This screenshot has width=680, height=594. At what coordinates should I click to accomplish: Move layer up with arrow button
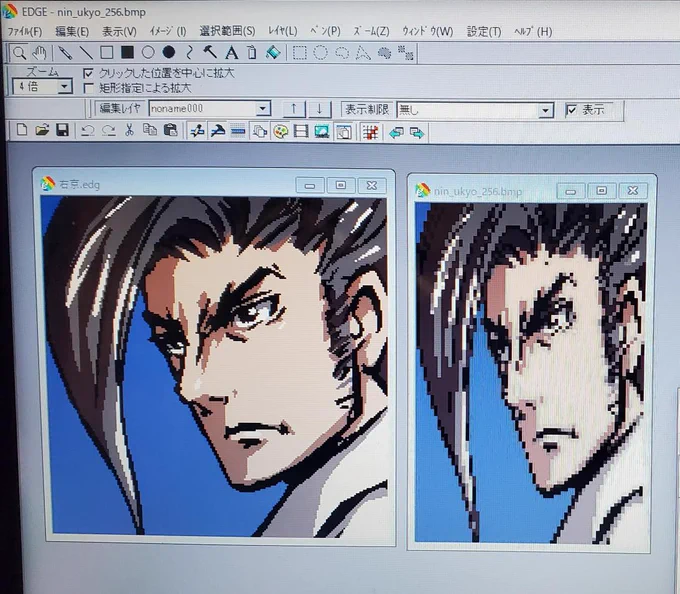(294, 108)
